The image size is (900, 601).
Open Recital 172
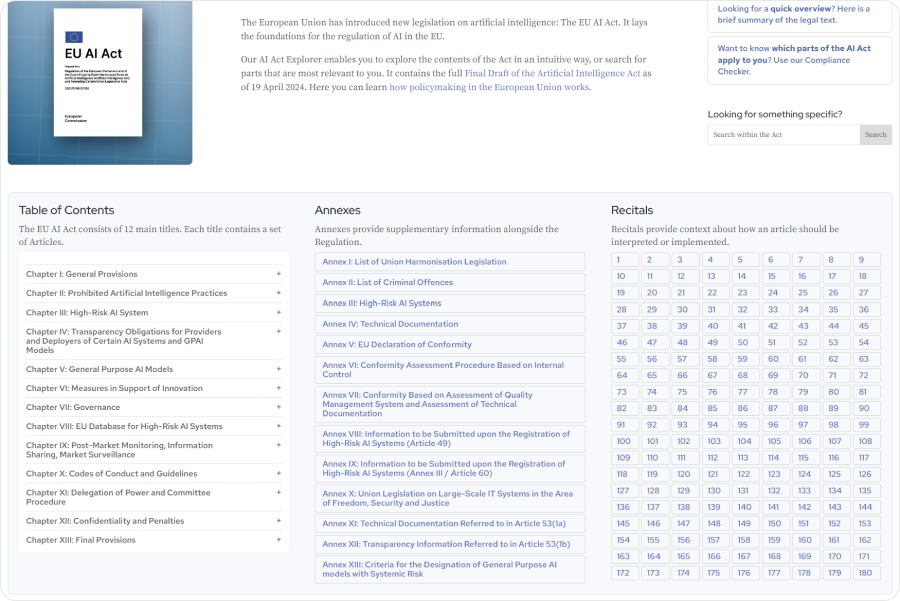point(625,573)
